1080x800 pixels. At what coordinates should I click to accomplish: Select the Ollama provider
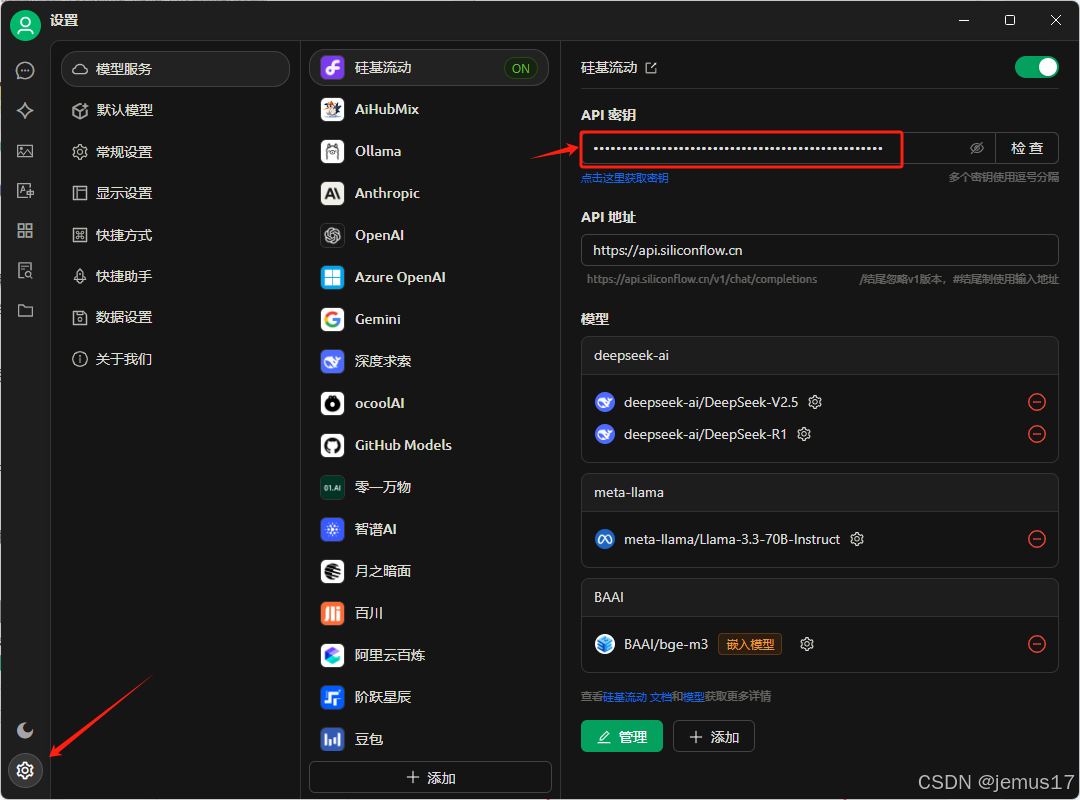click(429, 151)
